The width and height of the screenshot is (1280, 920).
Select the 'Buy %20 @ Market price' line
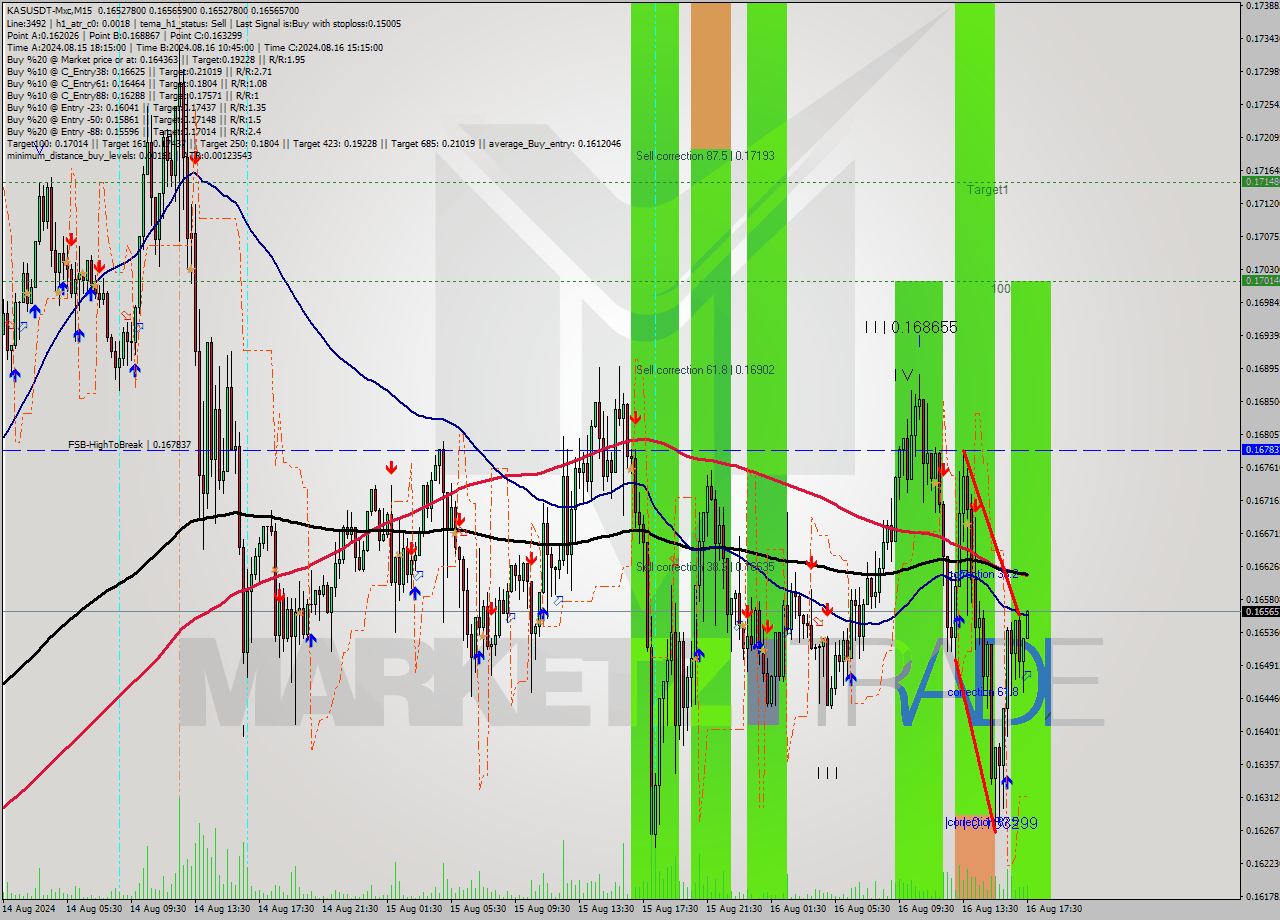[x=156, y=59]
